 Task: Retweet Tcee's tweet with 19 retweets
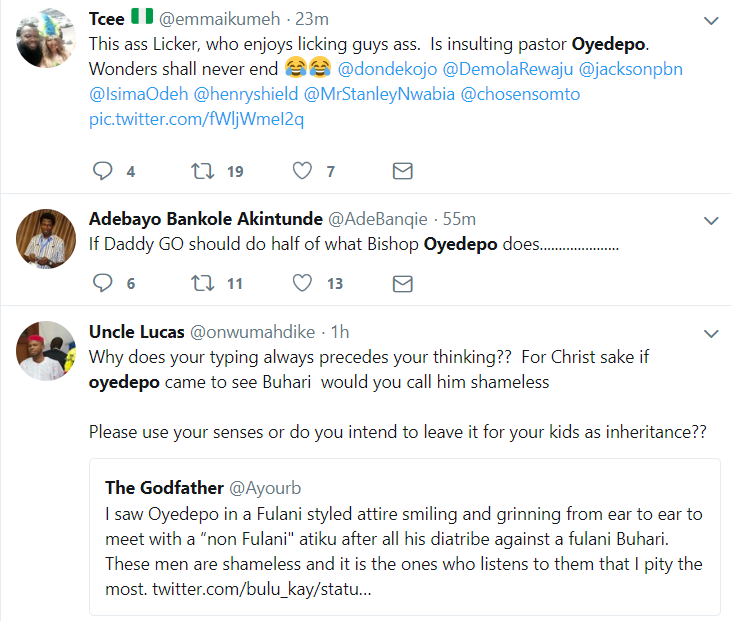203,171
